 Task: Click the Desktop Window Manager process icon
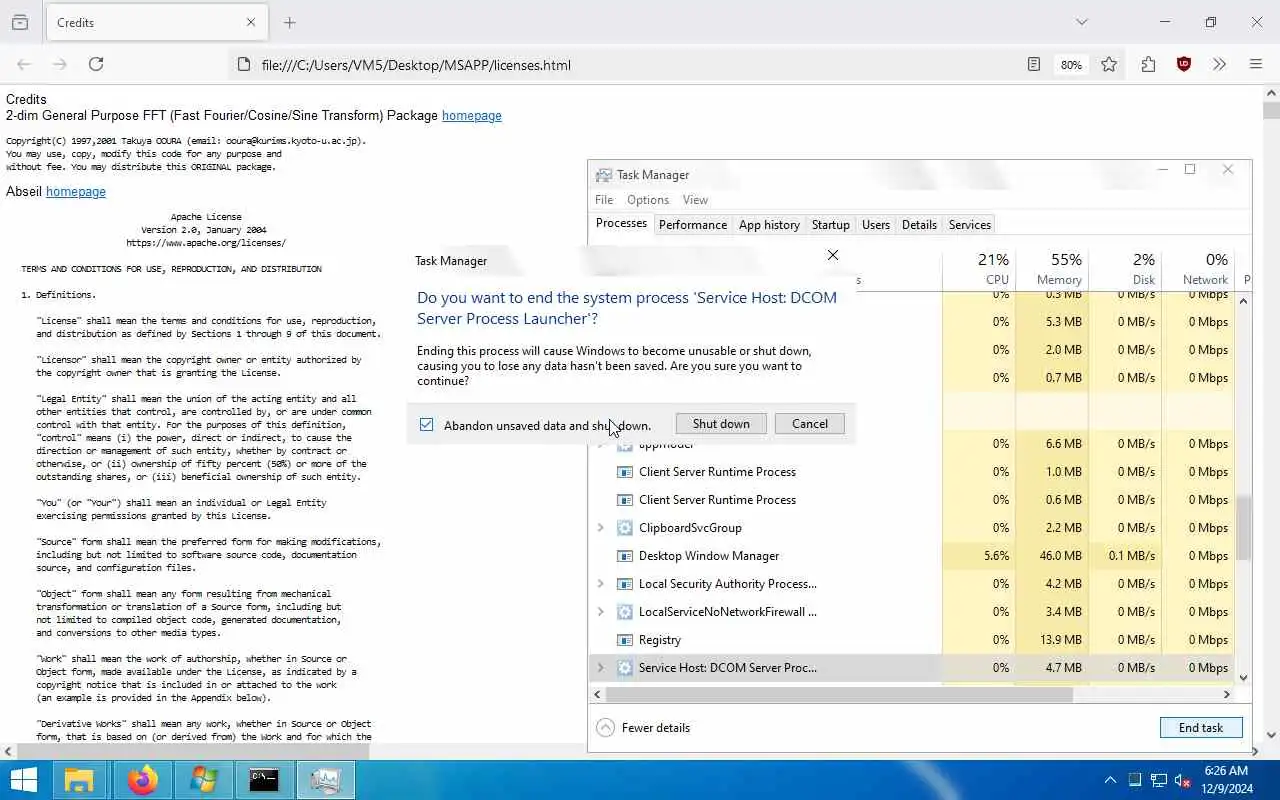(x=625, y=556)
